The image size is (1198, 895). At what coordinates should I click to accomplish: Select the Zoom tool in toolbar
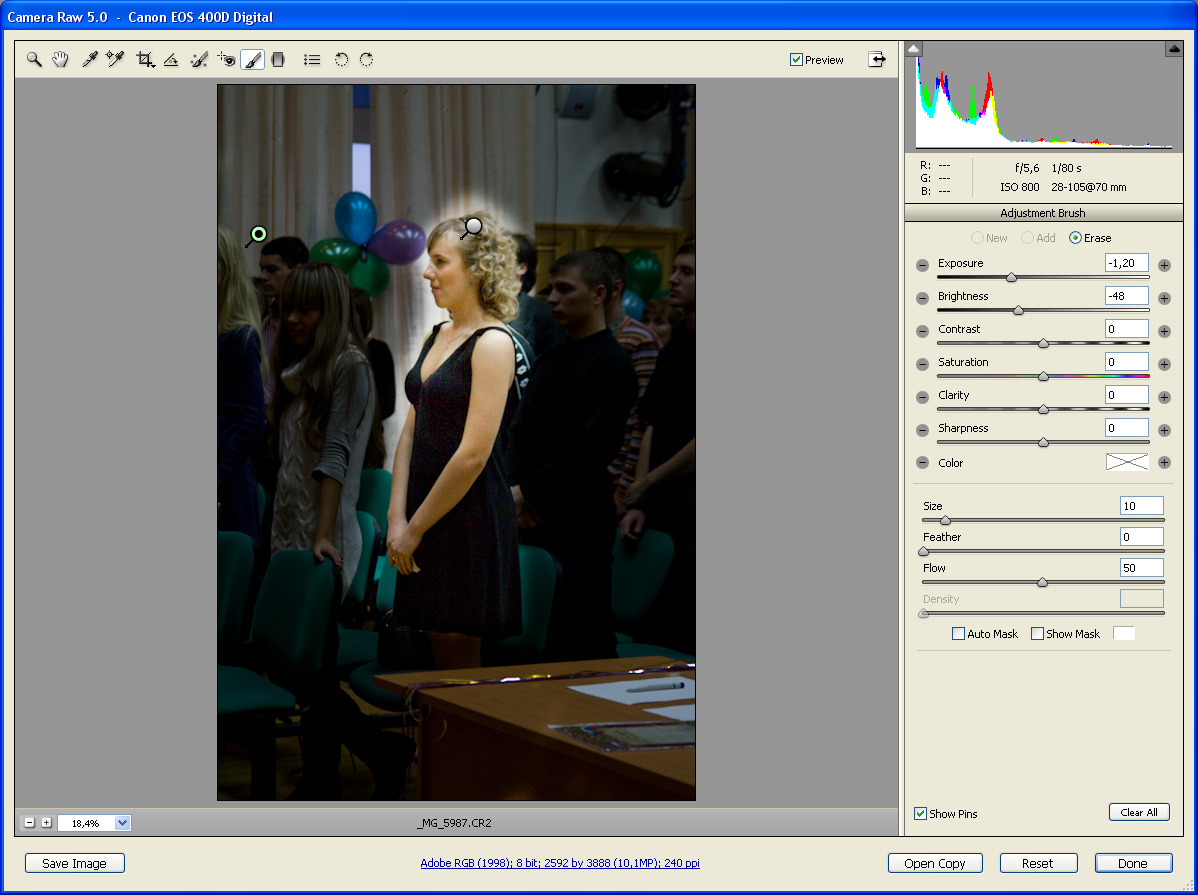point(34,60)
